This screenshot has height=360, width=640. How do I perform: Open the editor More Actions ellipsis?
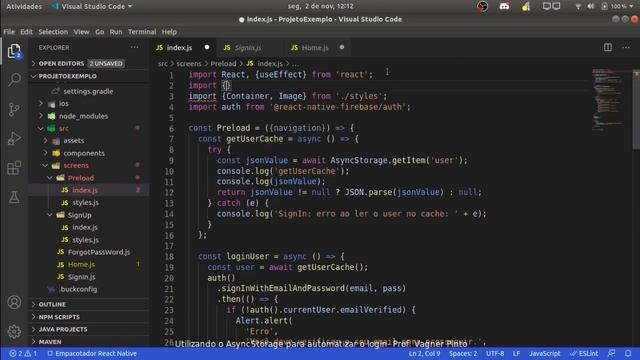click(x=626, y=47)
